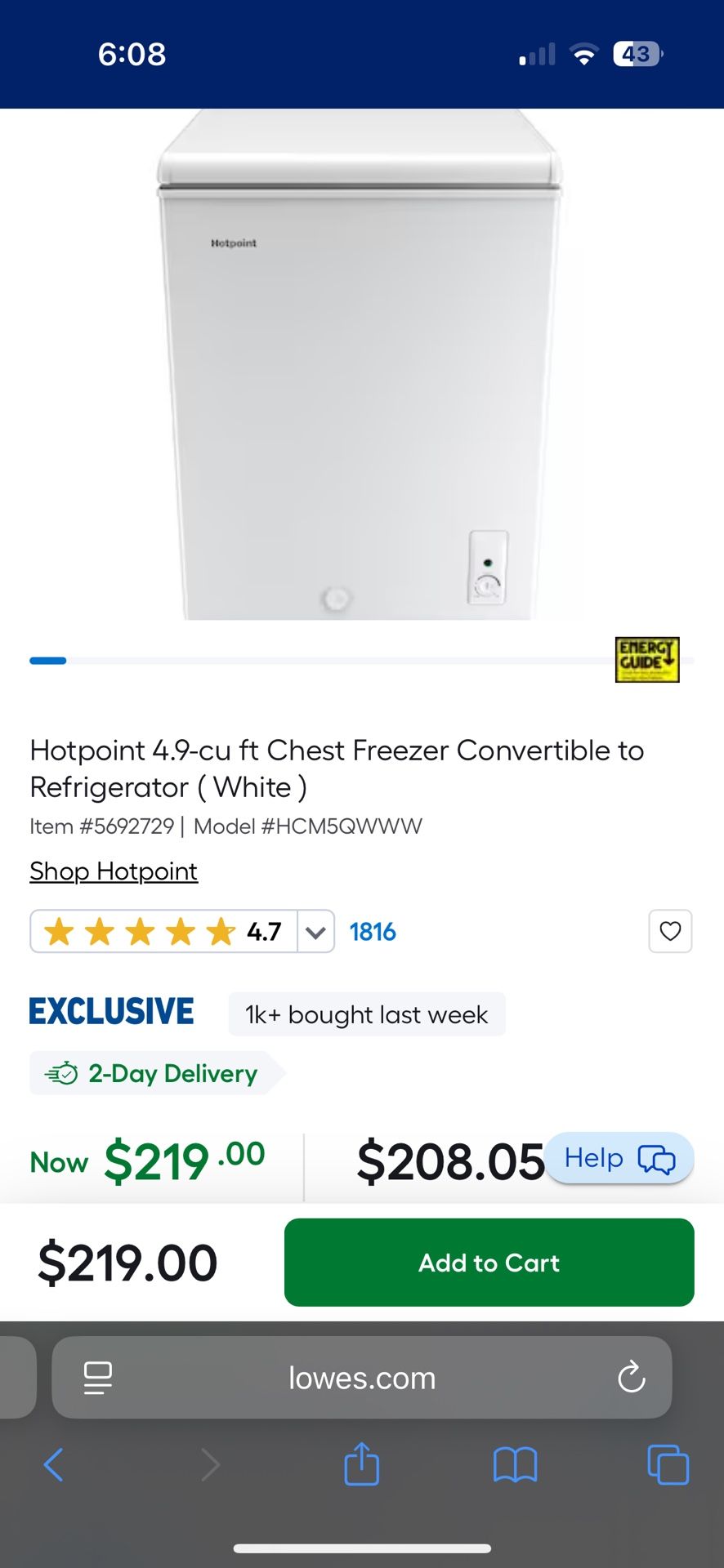The height and width of the screenshot is (1568, 724).
Task: Tap the forward arrow in Safari toolbar
Action: [x=210, y=1464]
